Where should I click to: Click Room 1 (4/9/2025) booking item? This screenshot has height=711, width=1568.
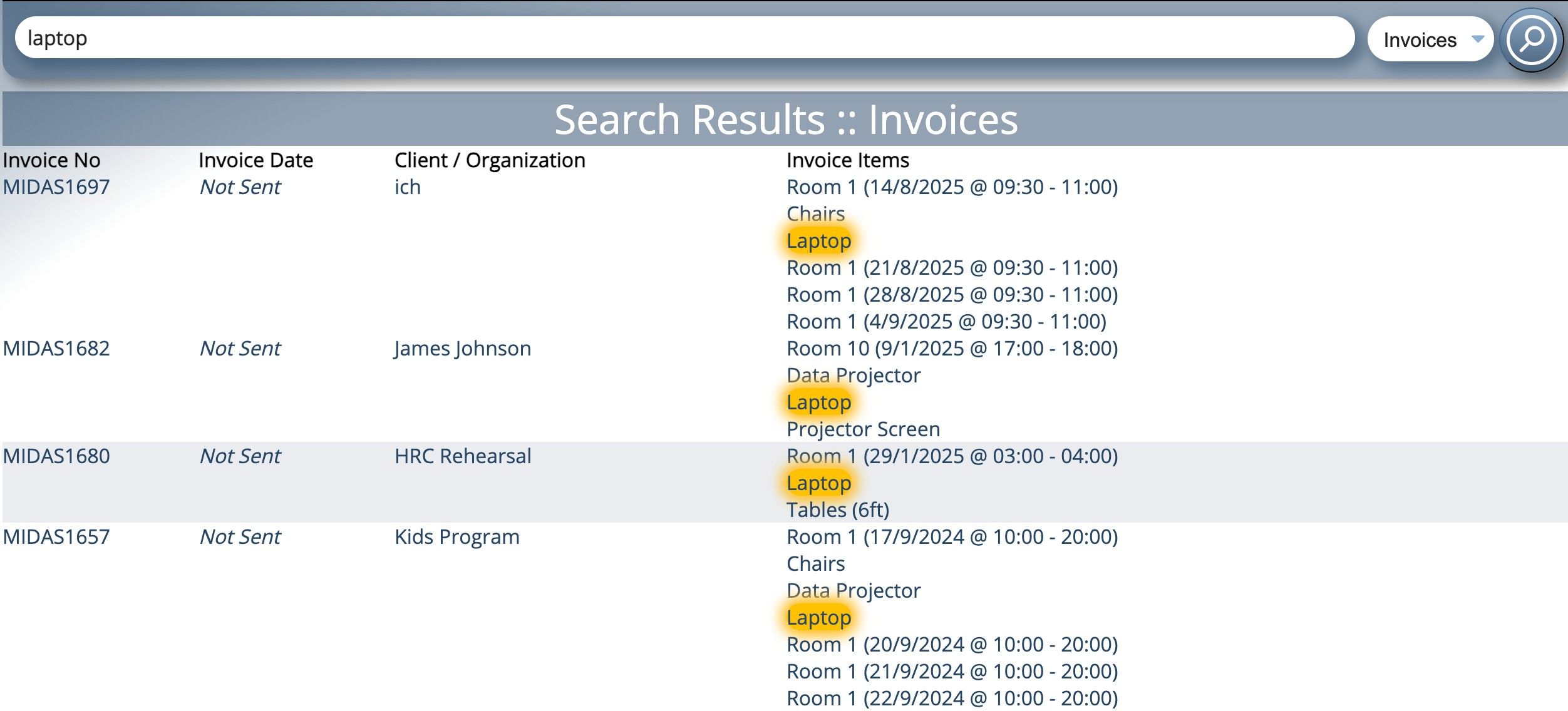pyautogui.click(x=946, y=322)
